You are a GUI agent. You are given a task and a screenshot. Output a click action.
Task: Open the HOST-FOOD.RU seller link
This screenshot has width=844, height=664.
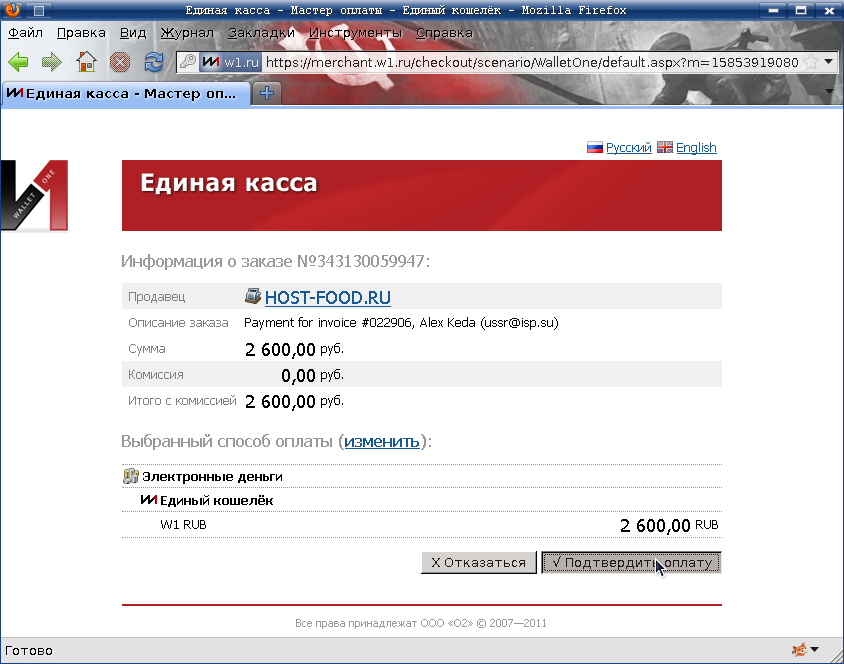(328, 298)
